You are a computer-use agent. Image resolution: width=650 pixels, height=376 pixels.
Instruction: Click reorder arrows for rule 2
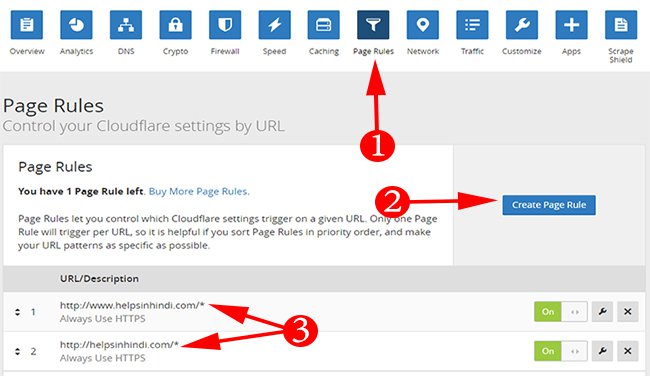point(17,351)
